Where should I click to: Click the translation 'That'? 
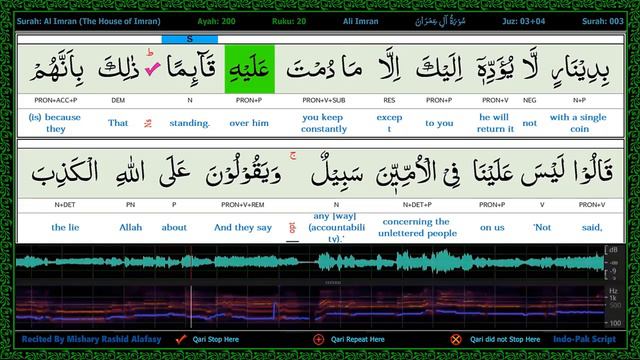pyautogui.click(x=118, y=123)
